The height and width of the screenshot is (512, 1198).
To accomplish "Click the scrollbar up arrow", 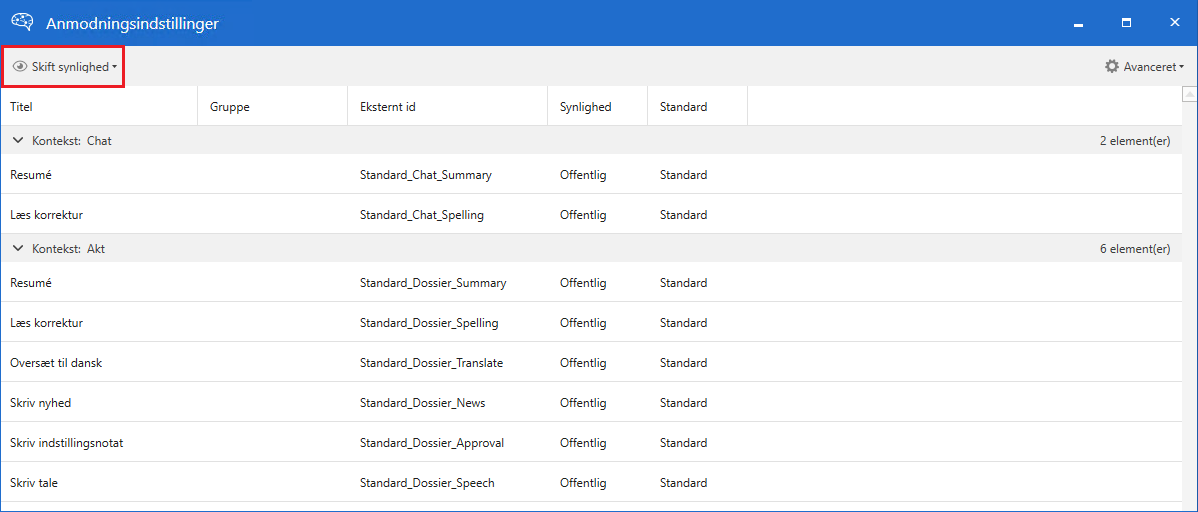I will 1189,95.
